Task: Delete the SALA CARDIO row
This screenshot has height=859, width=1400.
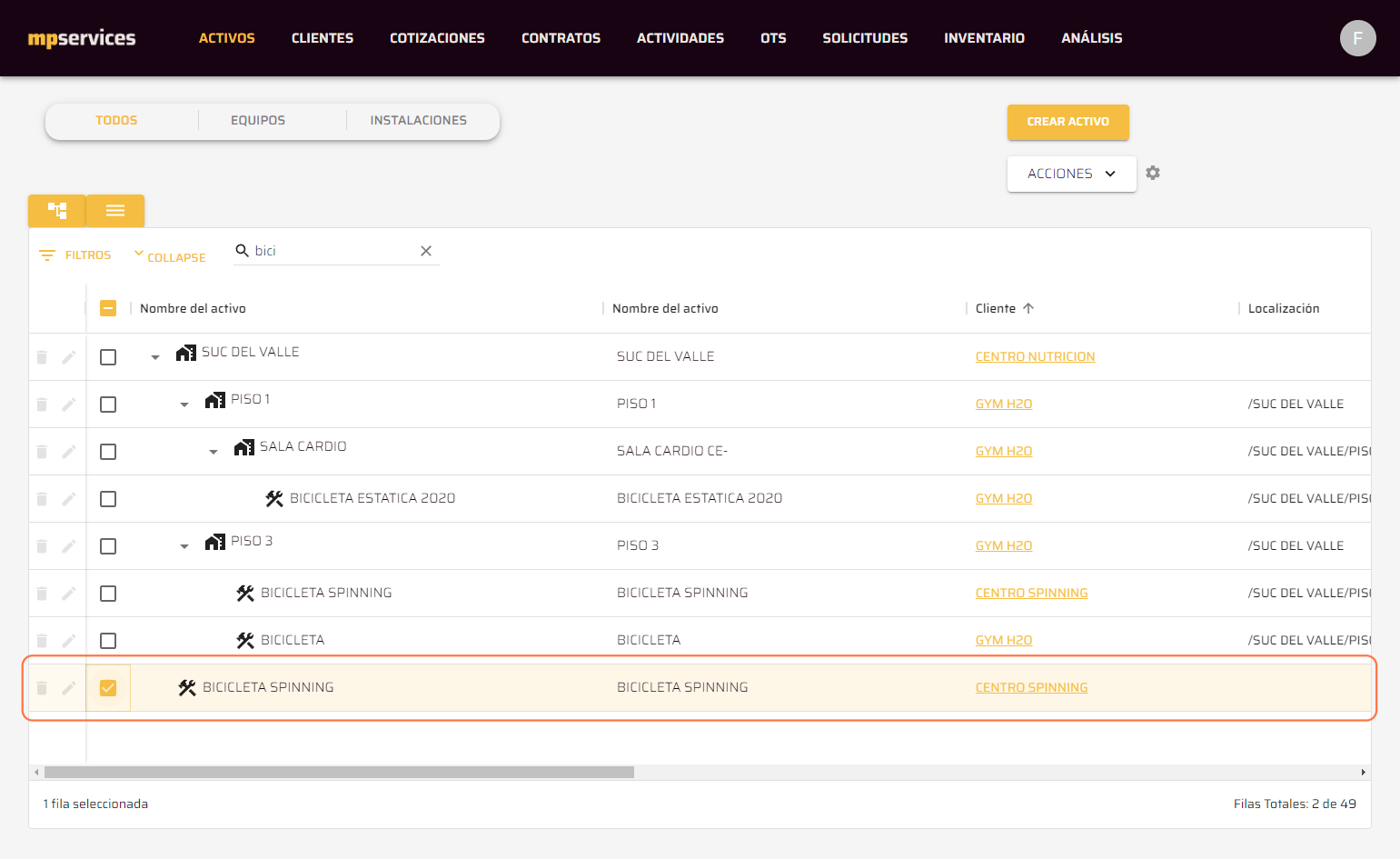Action: tap(42, 452)
